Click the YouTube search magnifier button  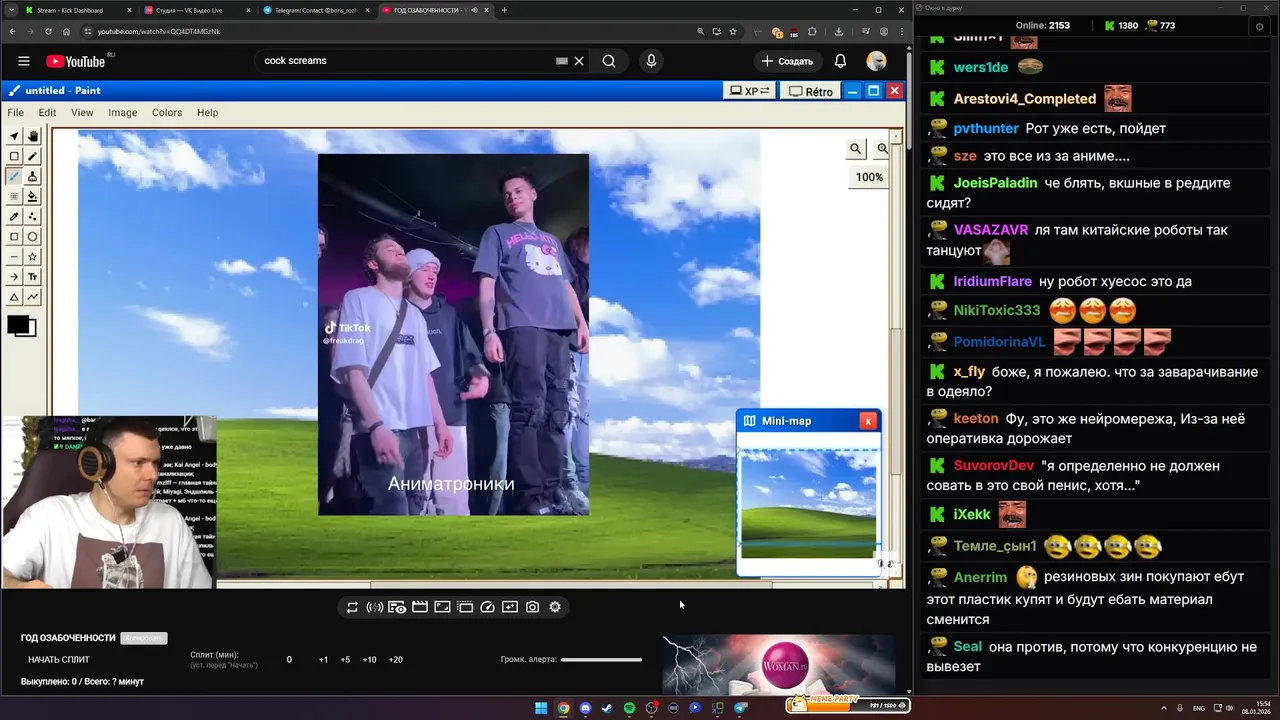pyautogui.click(x=609, y=61)
